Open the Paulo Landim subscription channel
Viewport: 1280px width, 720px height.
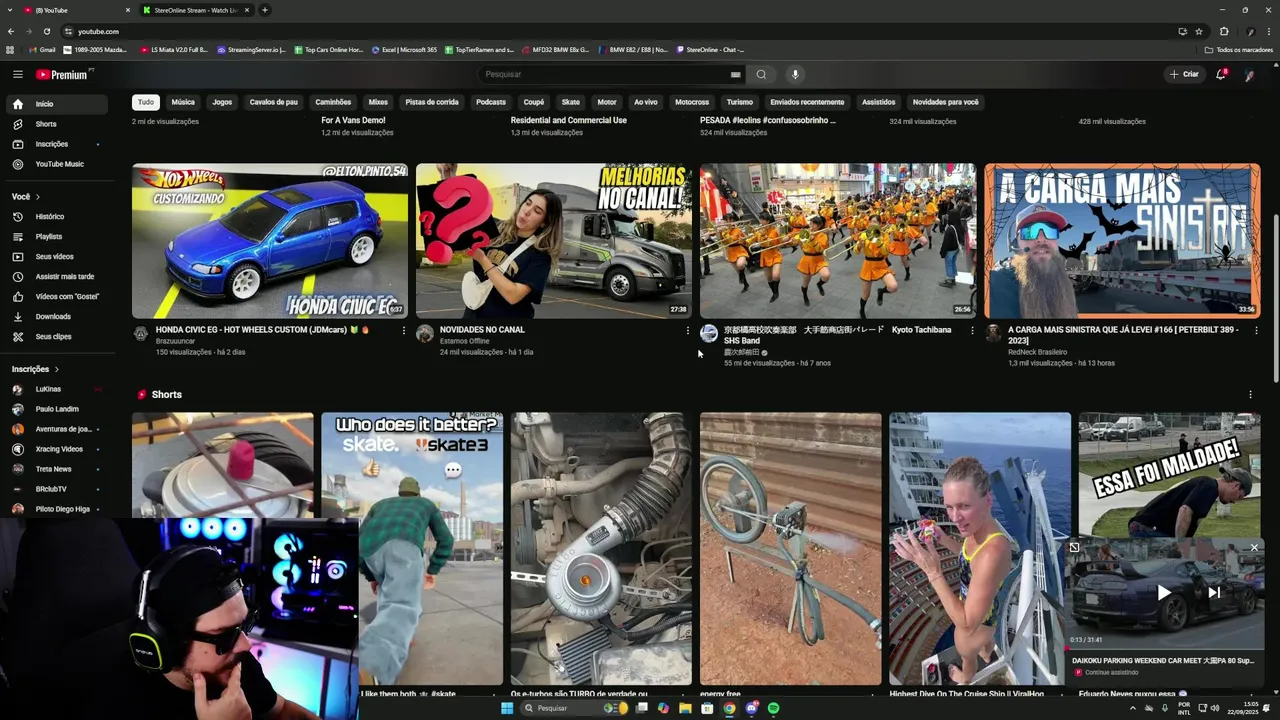click(56, 409)
